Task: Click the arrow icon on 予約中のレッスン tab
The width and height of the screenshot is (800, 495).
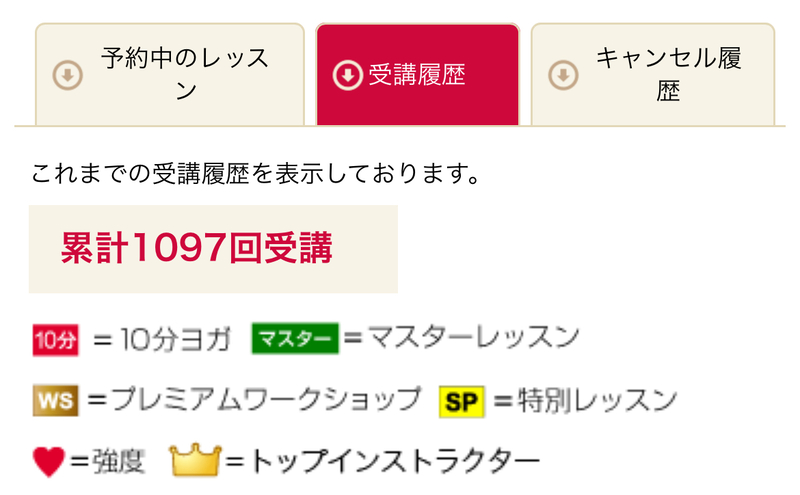Action: (67, 76)
